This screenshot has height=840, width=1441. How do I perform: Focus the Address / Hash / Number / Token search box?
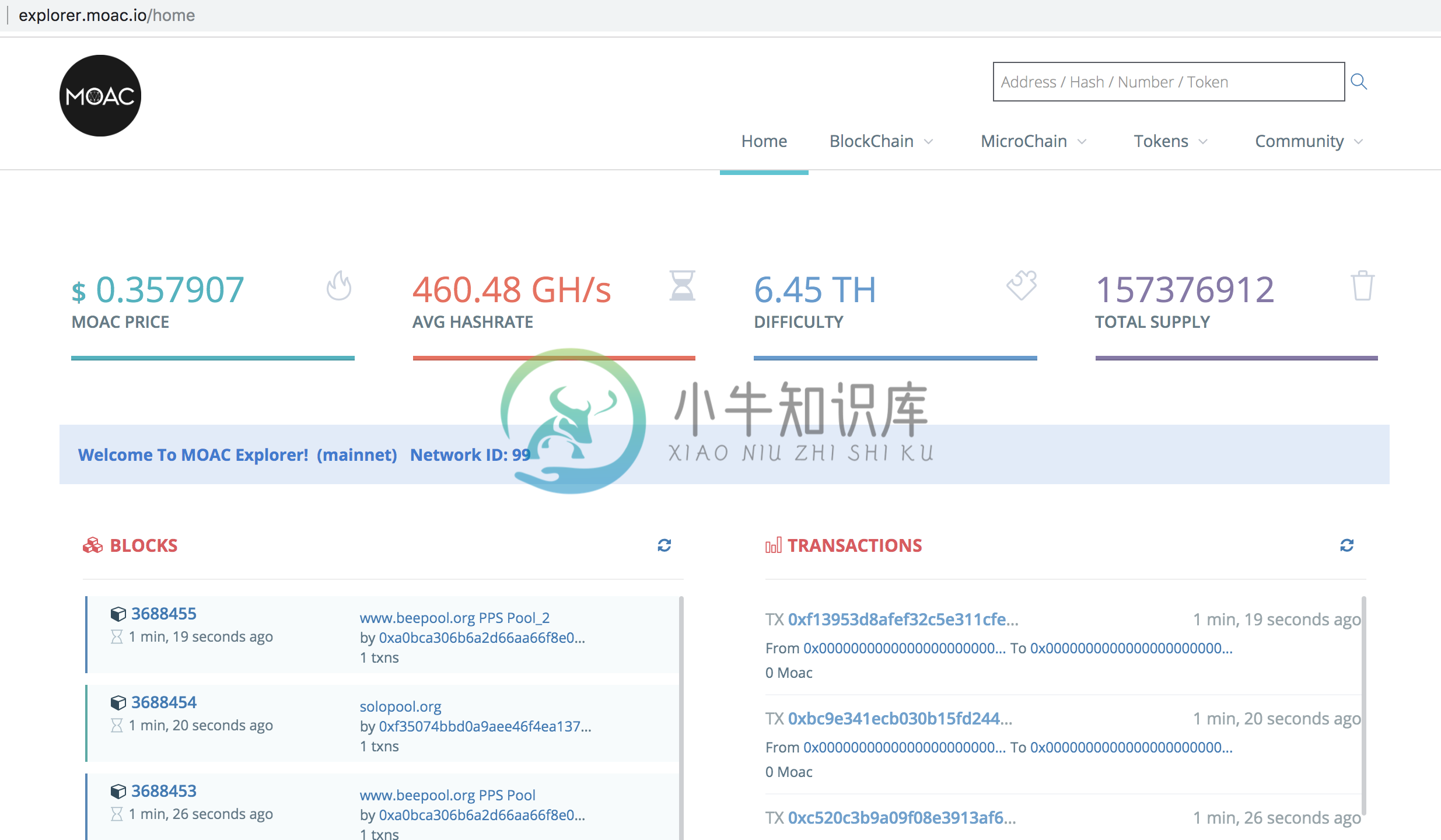[x=1169, y=82]
